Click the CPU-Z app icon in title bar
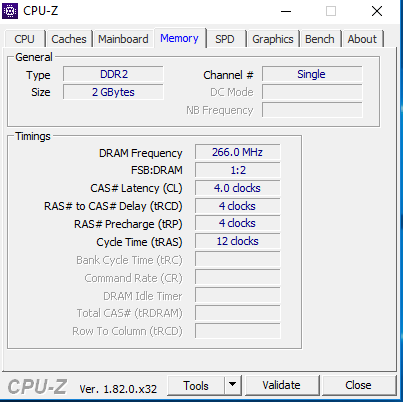Image resolution: width=403 pixels, height=402 pixels. (10, 11)
